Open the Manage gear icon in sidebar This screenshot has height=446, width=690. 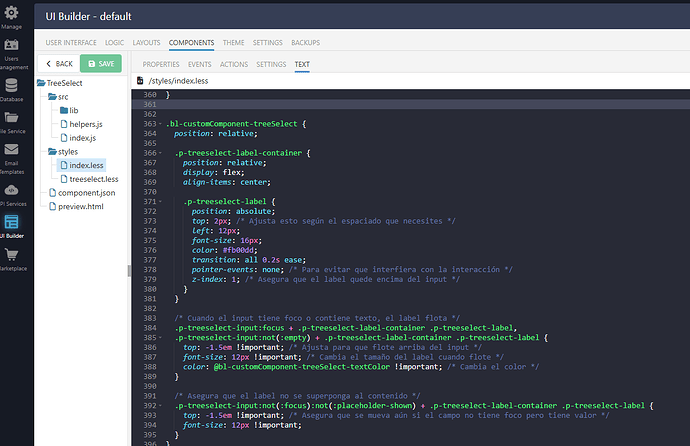click(x=11, y=12)
